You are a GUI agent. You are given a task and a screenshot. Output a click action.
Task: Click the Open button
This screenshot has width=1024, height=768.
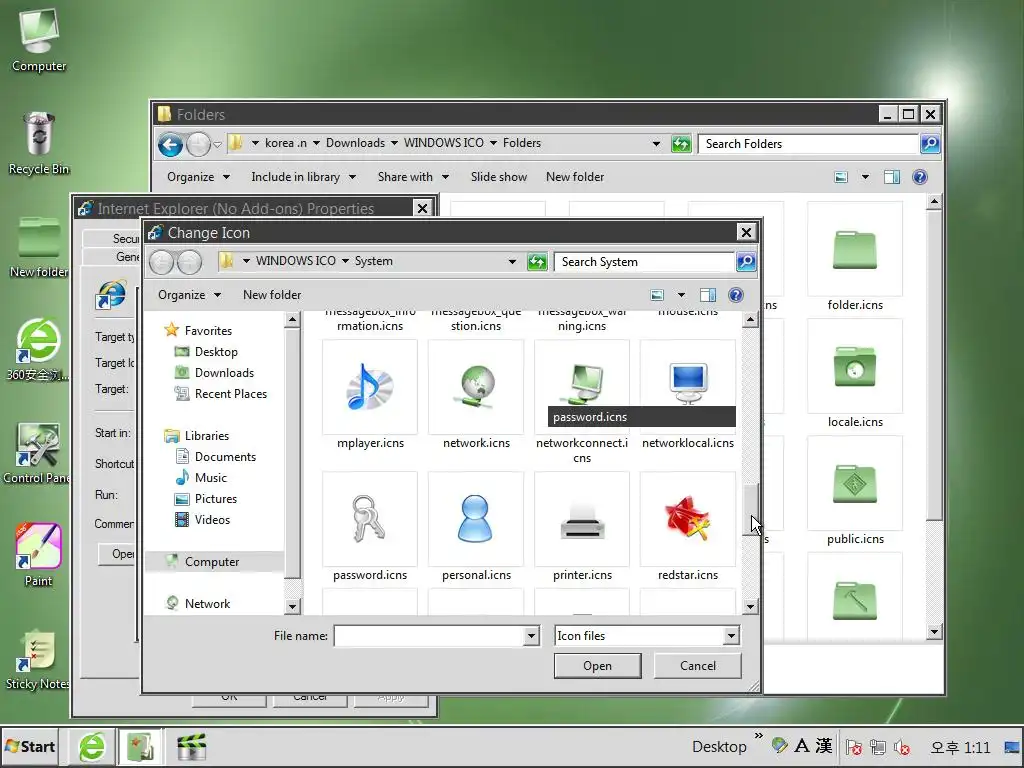598,666
